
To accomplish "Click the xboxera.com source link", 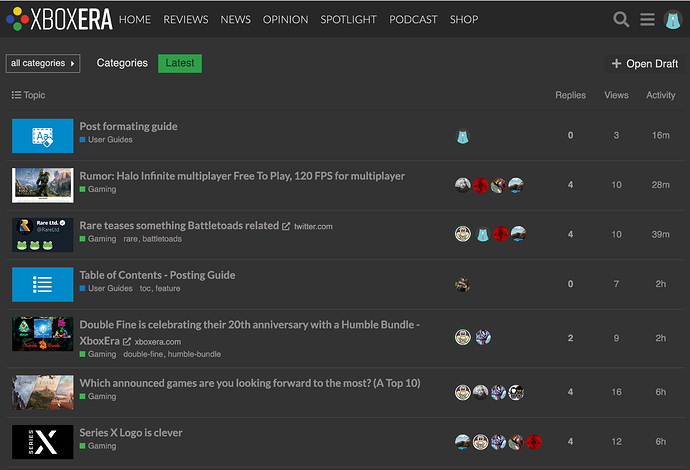I will tap(158, 342).
